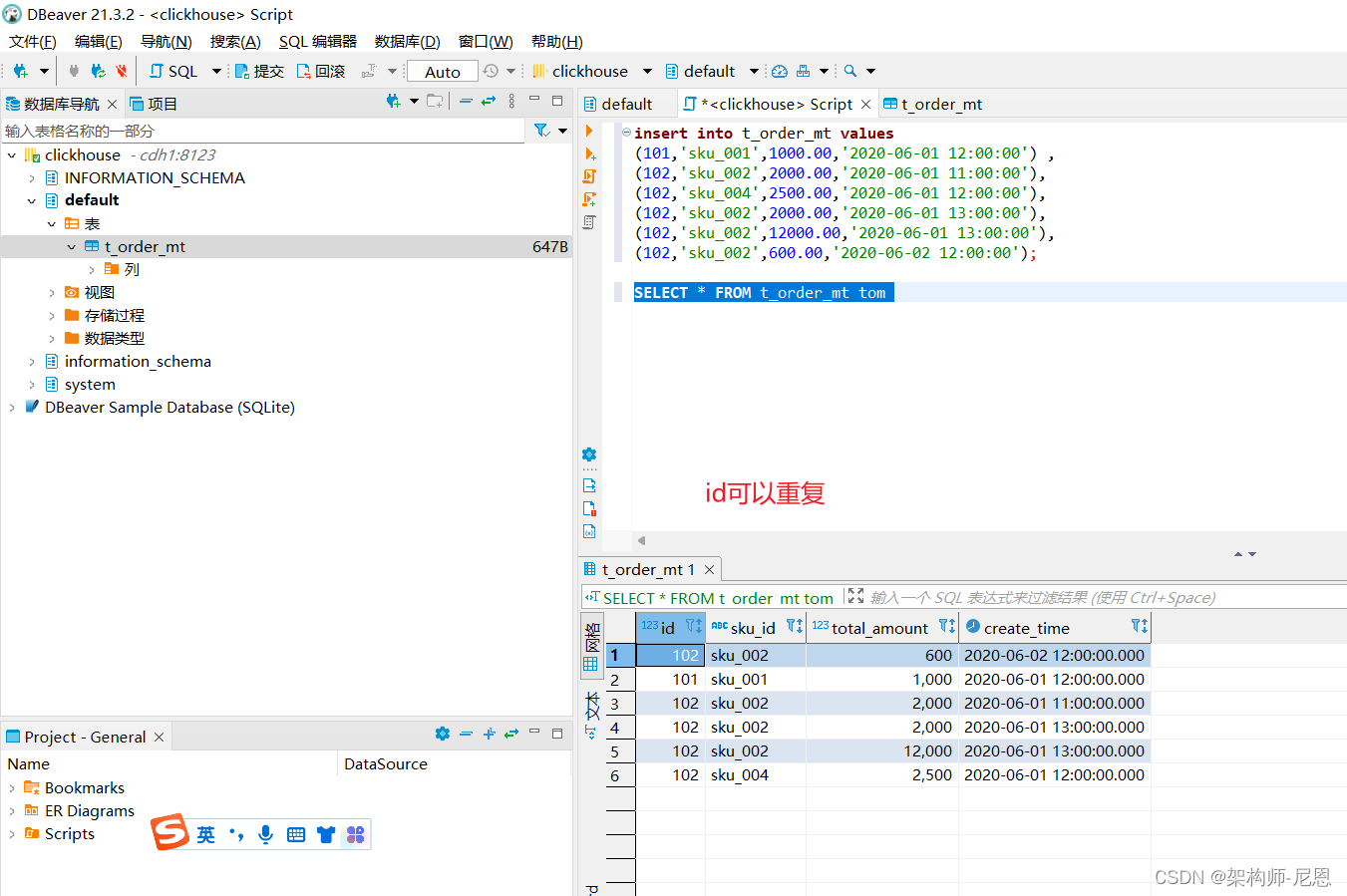1347x896 pixels.
Task: Open Project panel settings gear icon
Action: click(x=443, y=734)
